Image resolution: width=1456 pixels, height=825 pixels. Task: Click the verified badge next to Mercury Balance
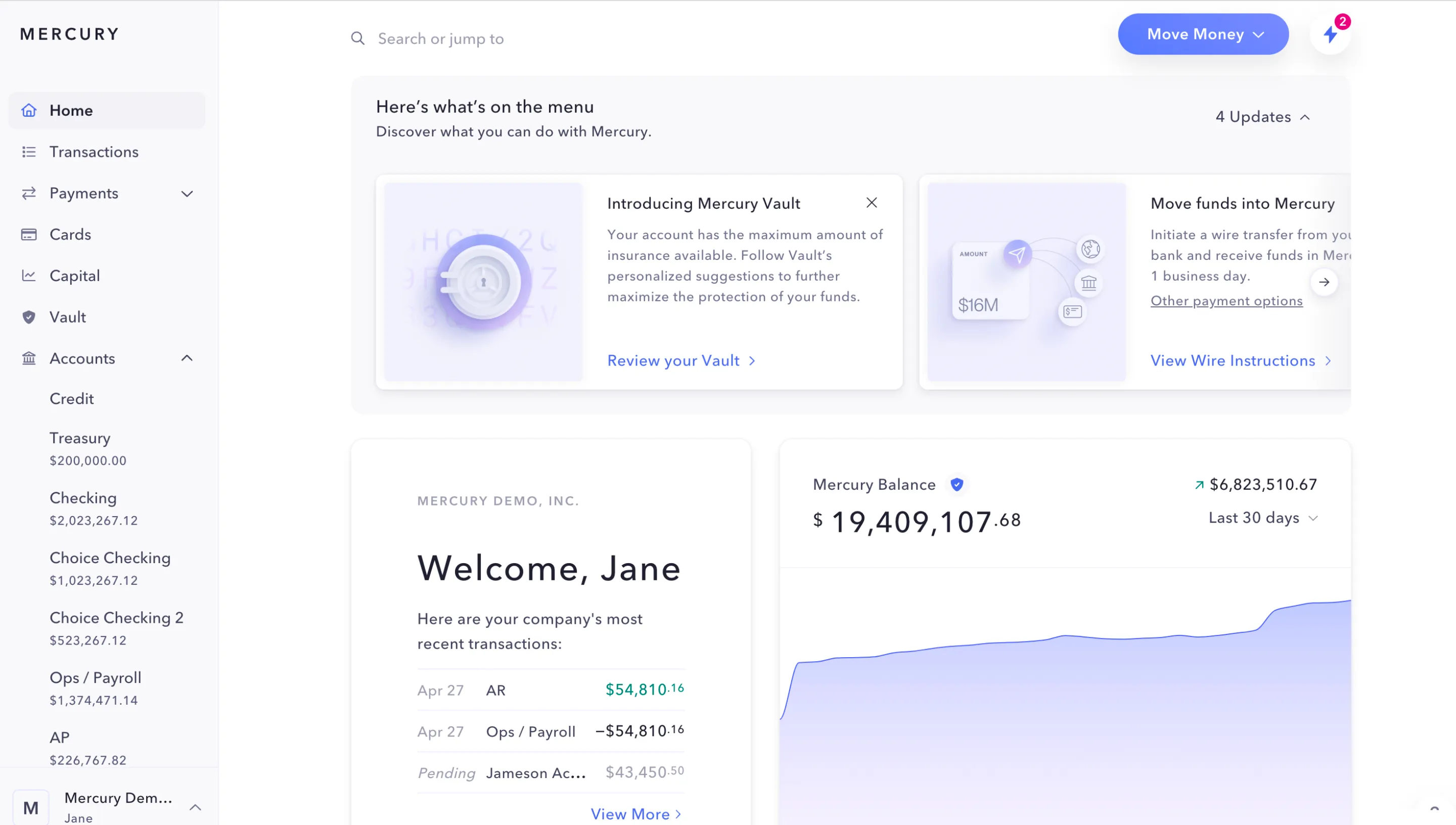[957, 484]
